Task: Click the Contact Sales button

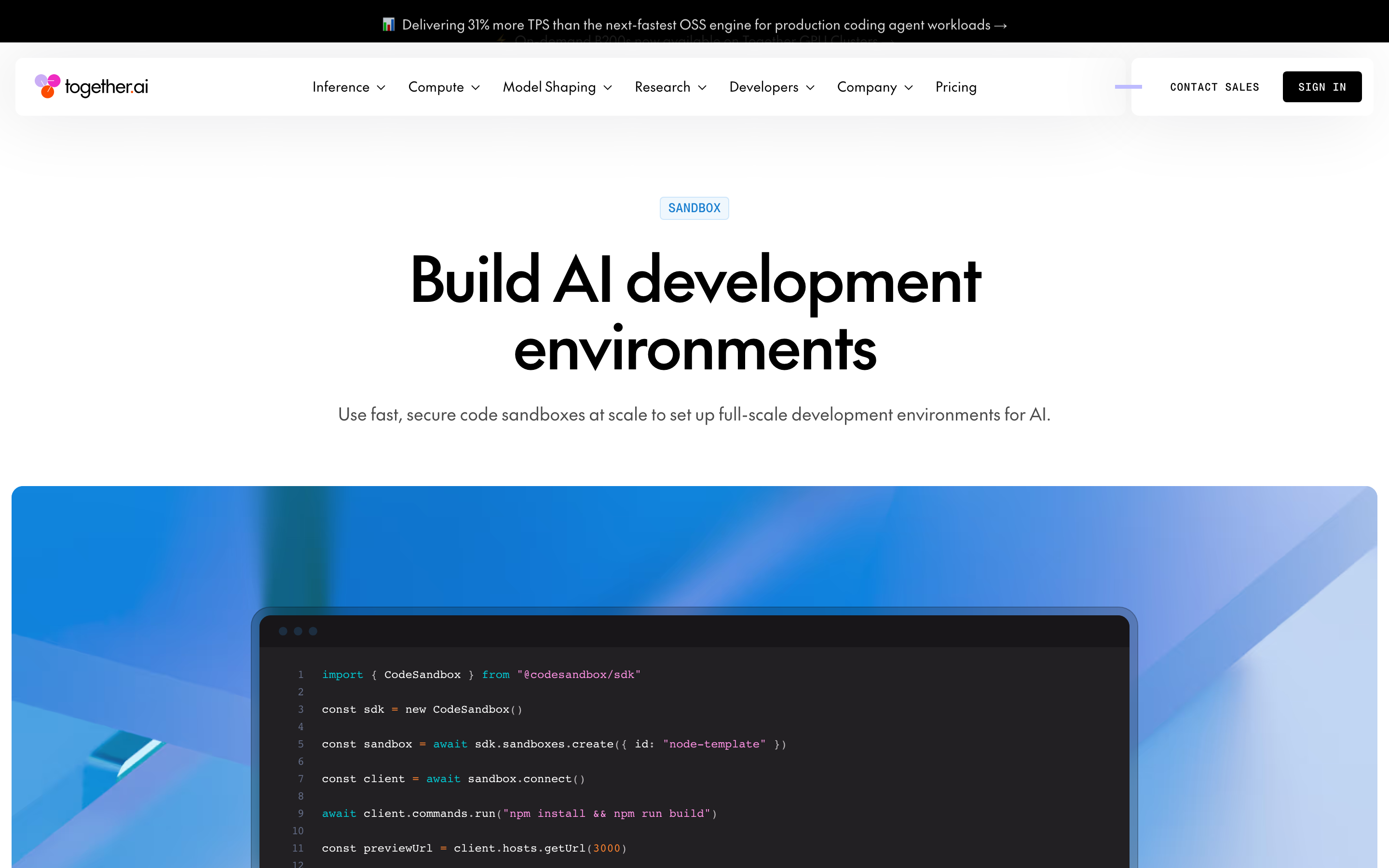Action: click(1214, 87)
